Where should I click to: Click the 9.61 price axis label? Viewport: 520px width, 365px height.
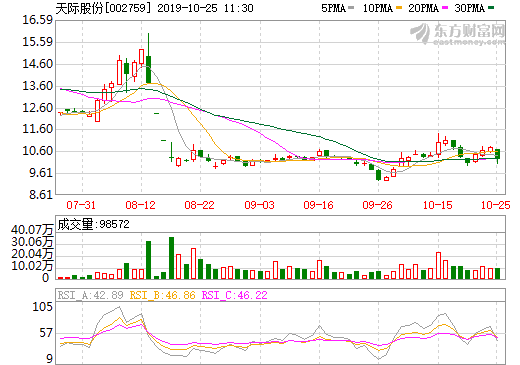[x=41, y=173]
